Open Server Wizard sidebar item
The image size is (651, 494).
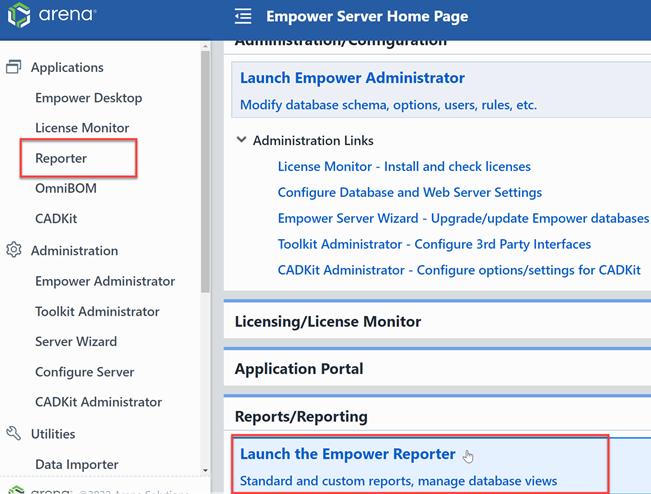coord(76,342)
